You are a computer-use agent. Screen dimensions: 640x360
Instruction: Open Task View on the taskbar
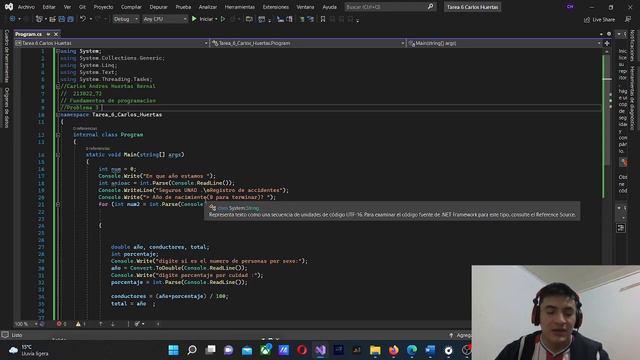(x=210, y=350)
